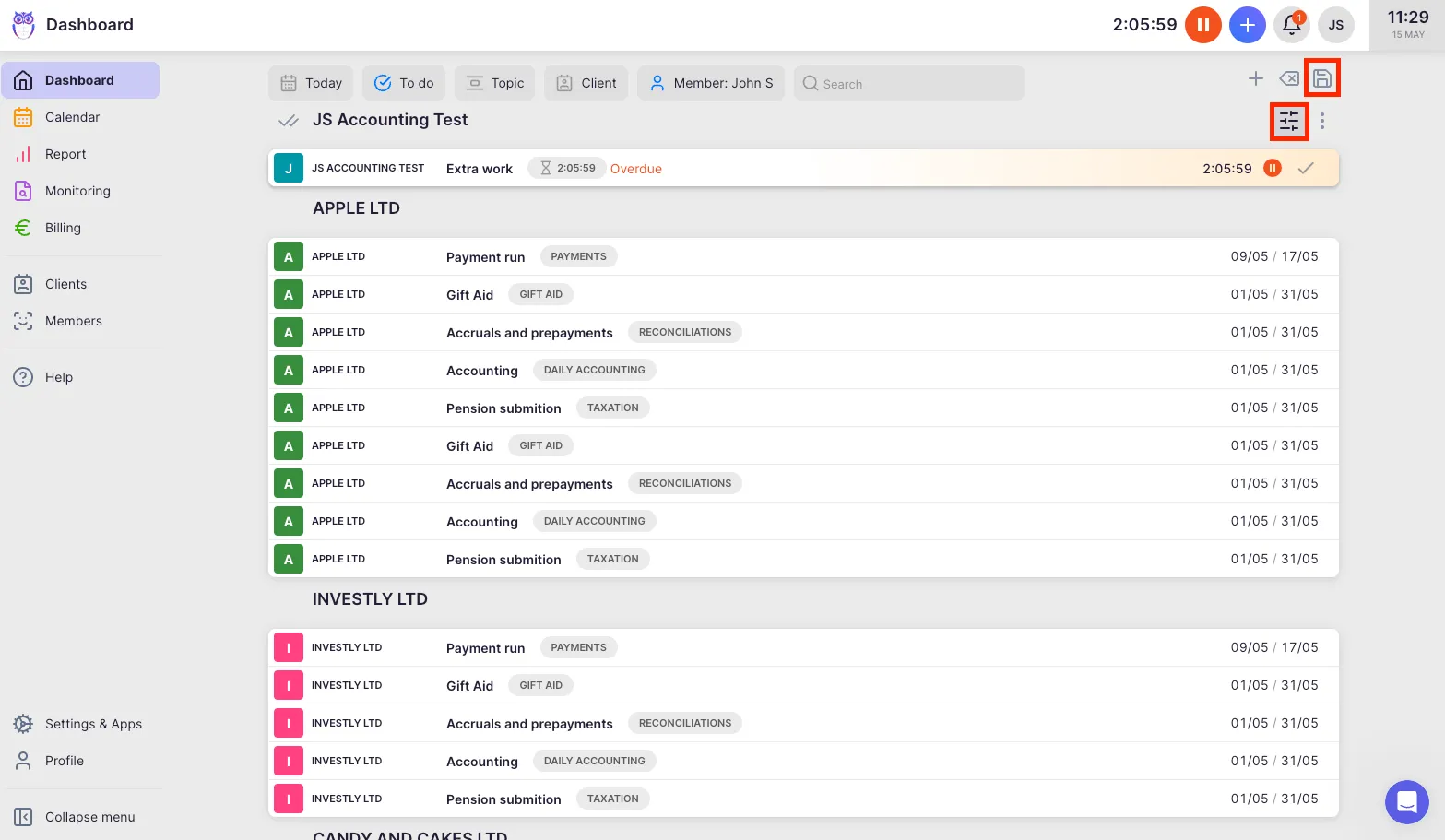Open Settings & Apps

tap(93, 724)
